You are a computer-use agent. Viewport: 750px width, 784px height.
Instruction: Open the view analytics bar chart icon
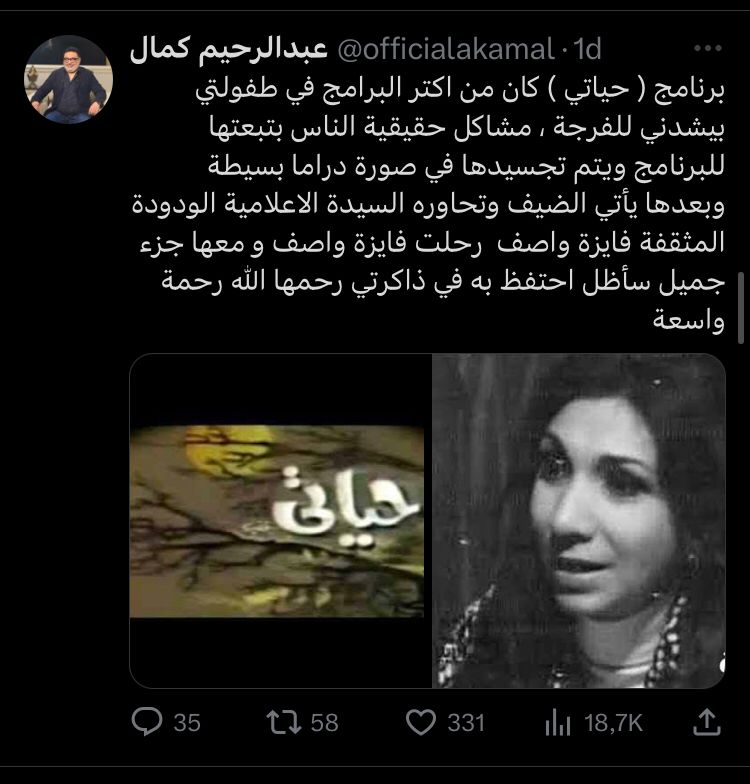[x=558, y=724]
